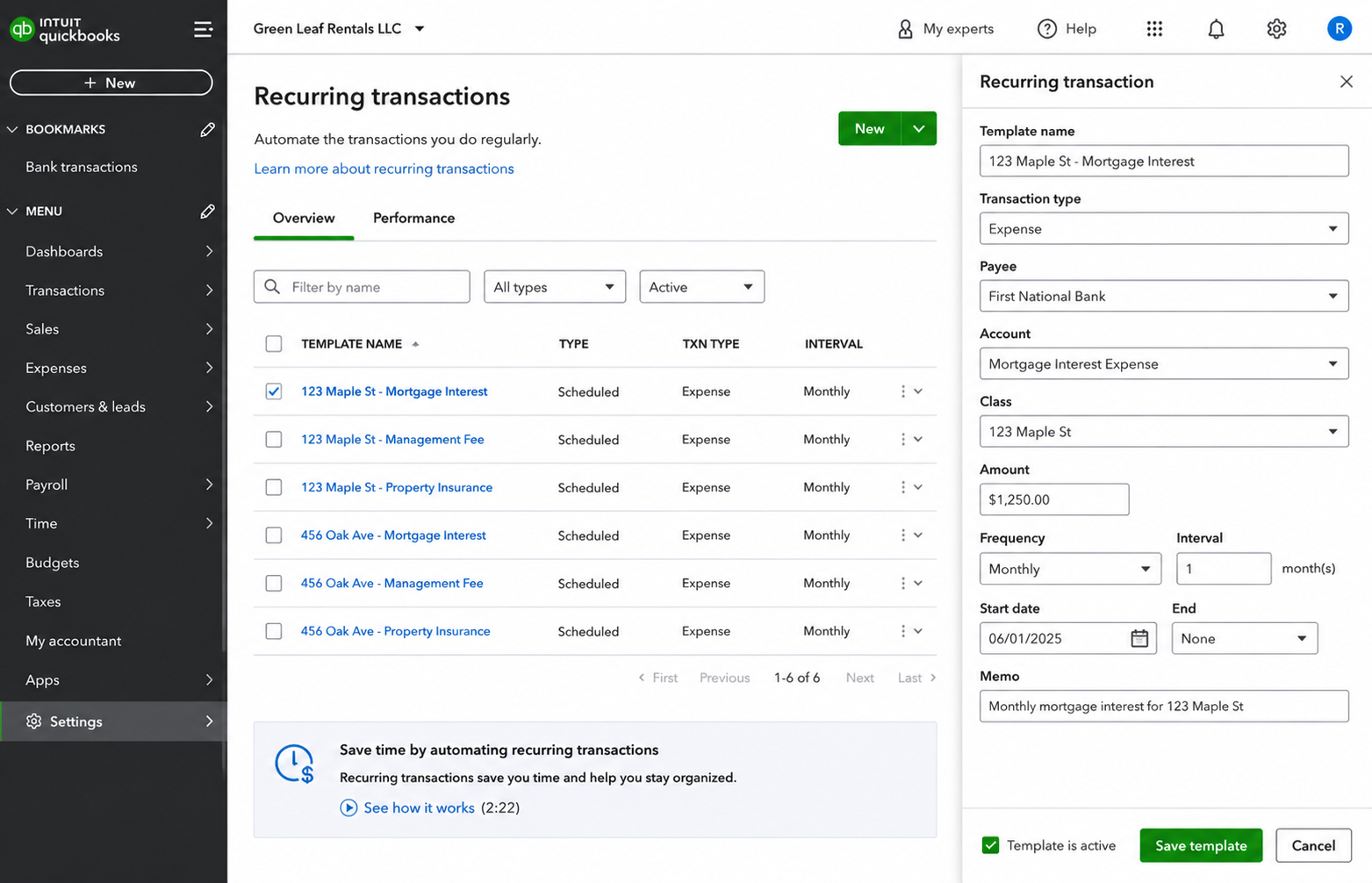This screenshot has height=883, width=1372.
Task: Click Save template
Action: [x=1201, y=845]
